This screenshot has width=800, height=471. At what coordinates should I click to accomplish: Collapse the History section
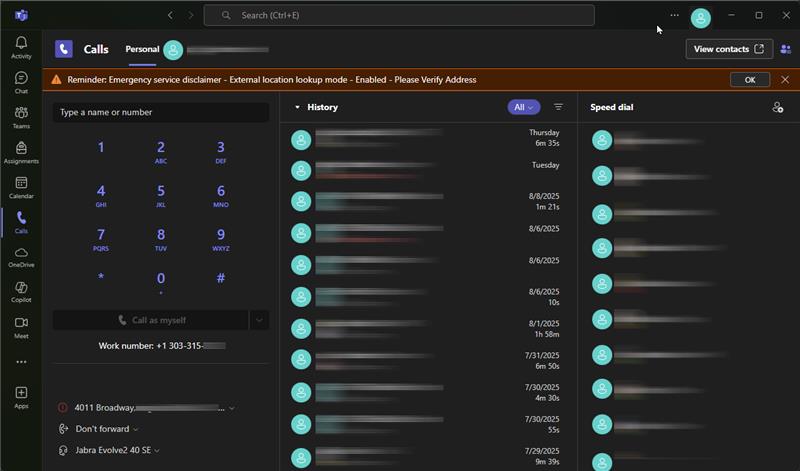297,107
